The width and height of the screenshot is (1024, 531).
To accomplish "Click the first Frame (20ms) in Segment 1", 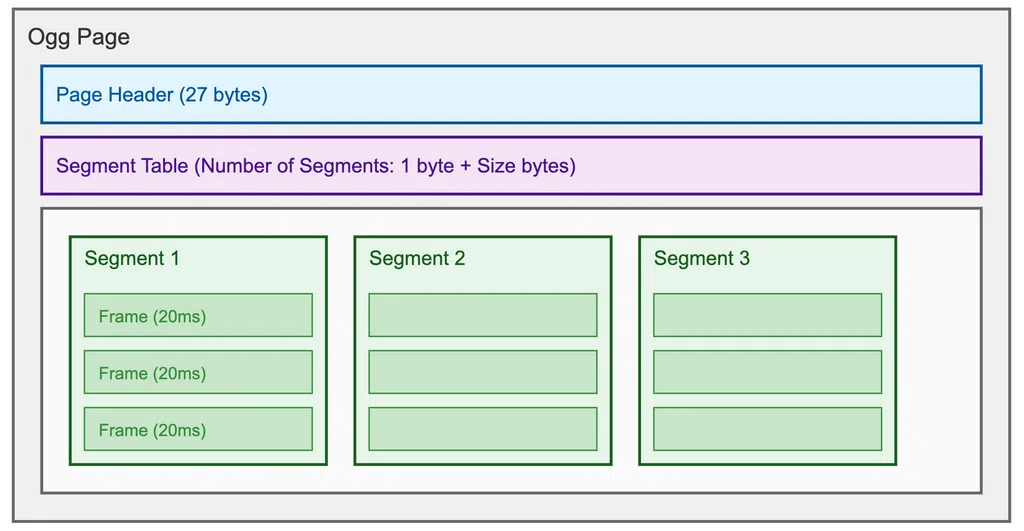I will pyautogui.click(x=198, y=316).
